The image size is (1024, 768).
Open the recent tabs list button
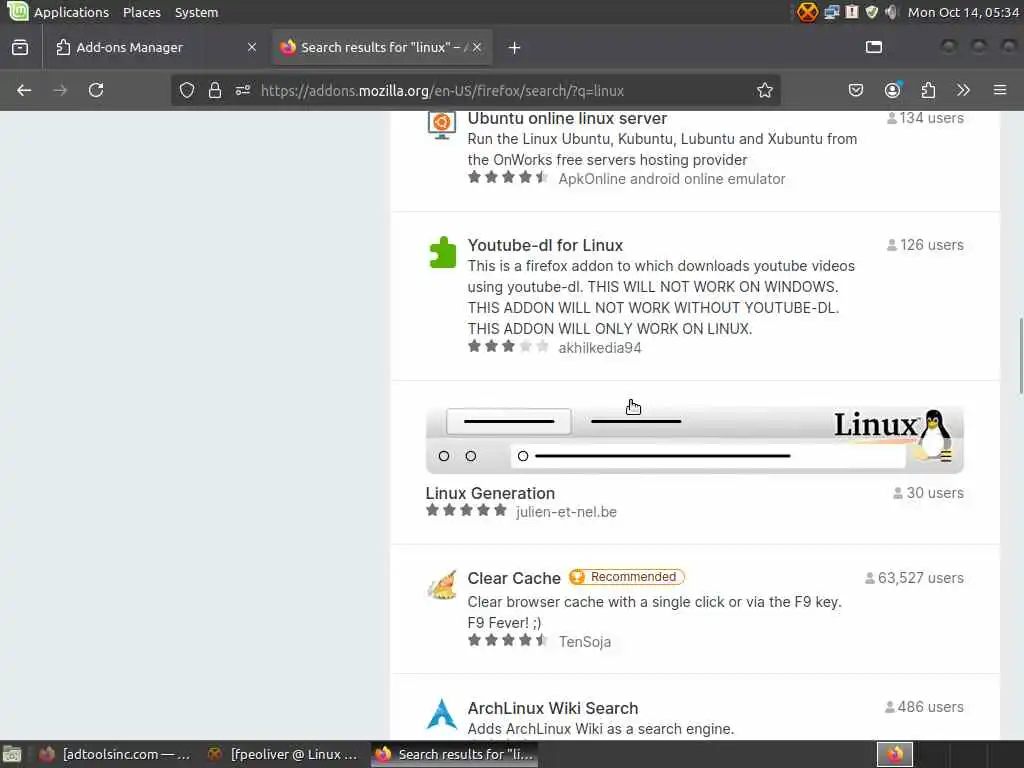(x=20, y=47)
